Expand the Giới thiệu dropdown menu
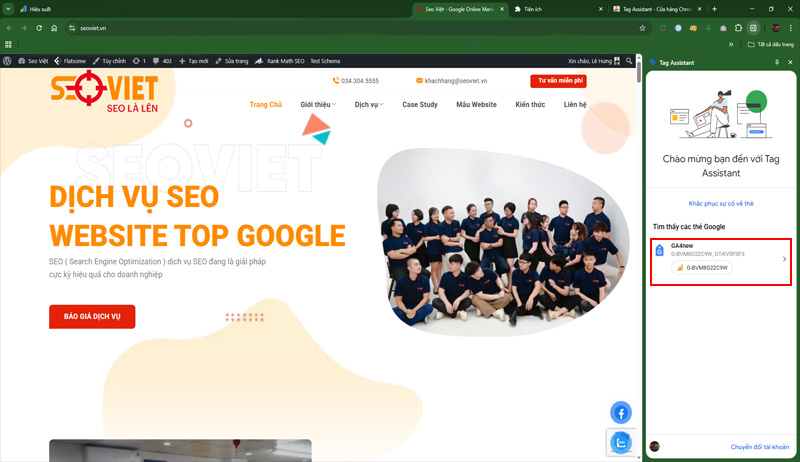800x462 pixels. (318, 104)
